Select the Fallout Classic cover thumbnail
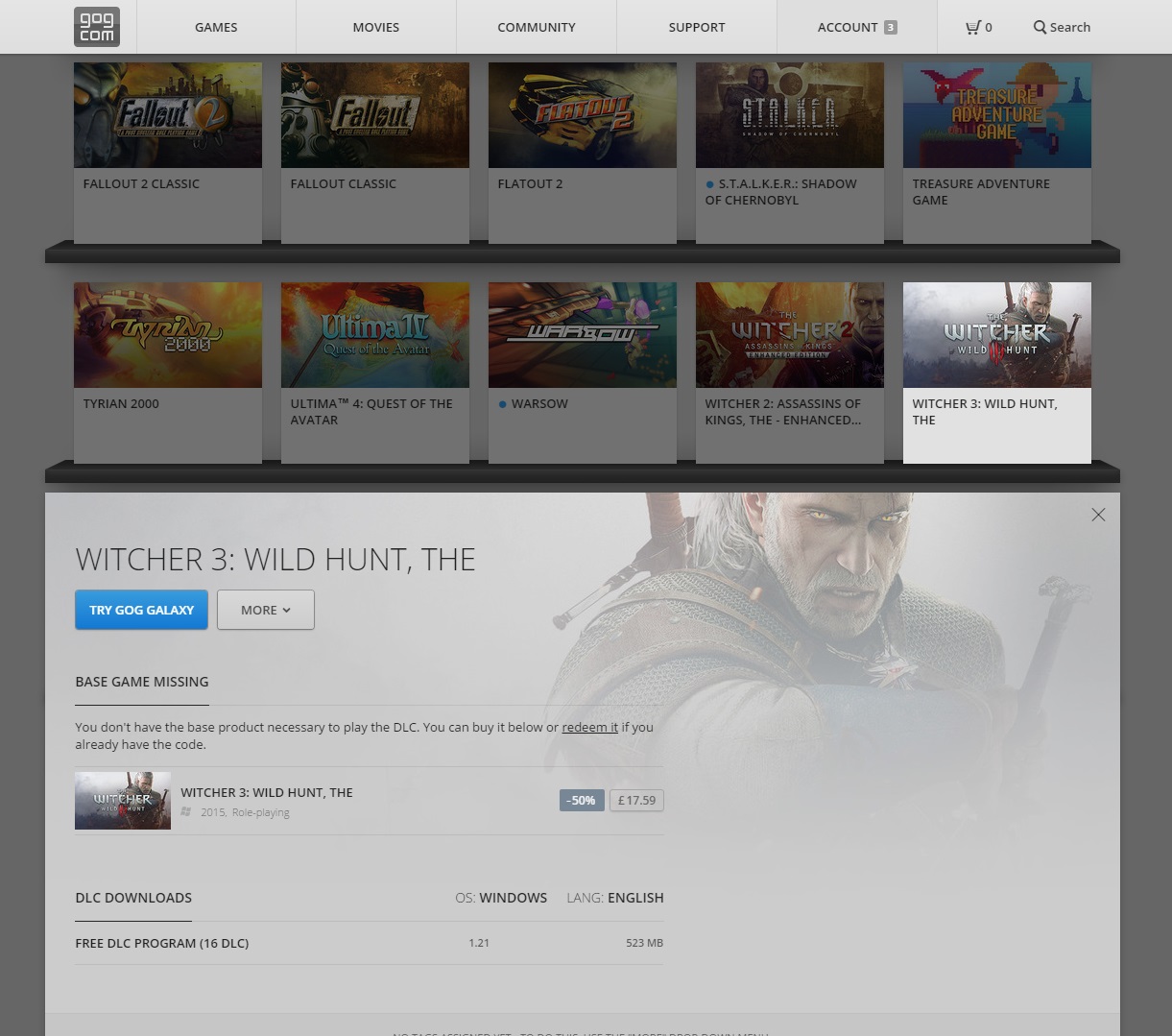The image size is (1172, 1036). click(375, 115)
